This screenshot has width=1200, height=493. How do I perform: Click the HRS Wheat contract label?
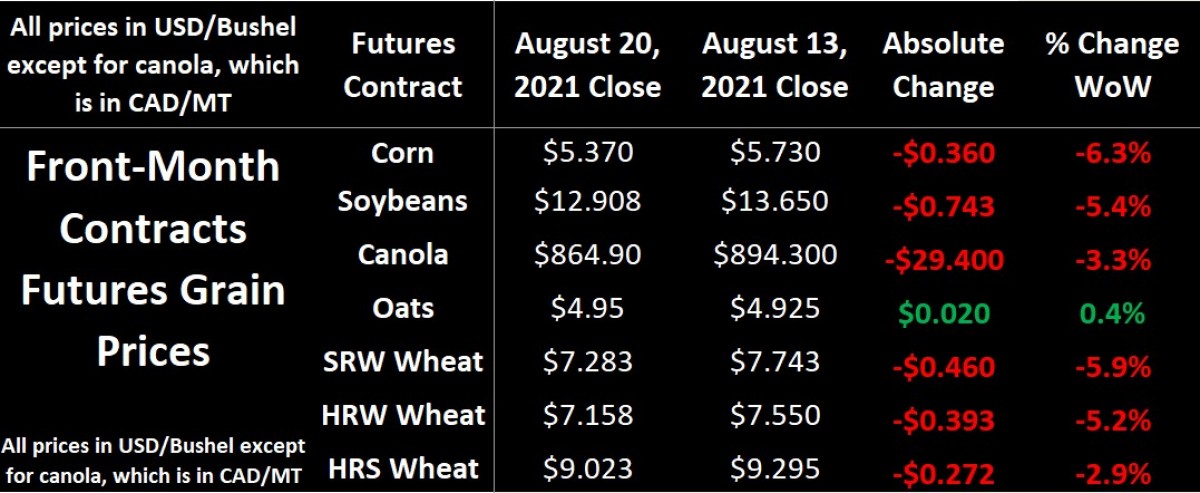point(402,467)
